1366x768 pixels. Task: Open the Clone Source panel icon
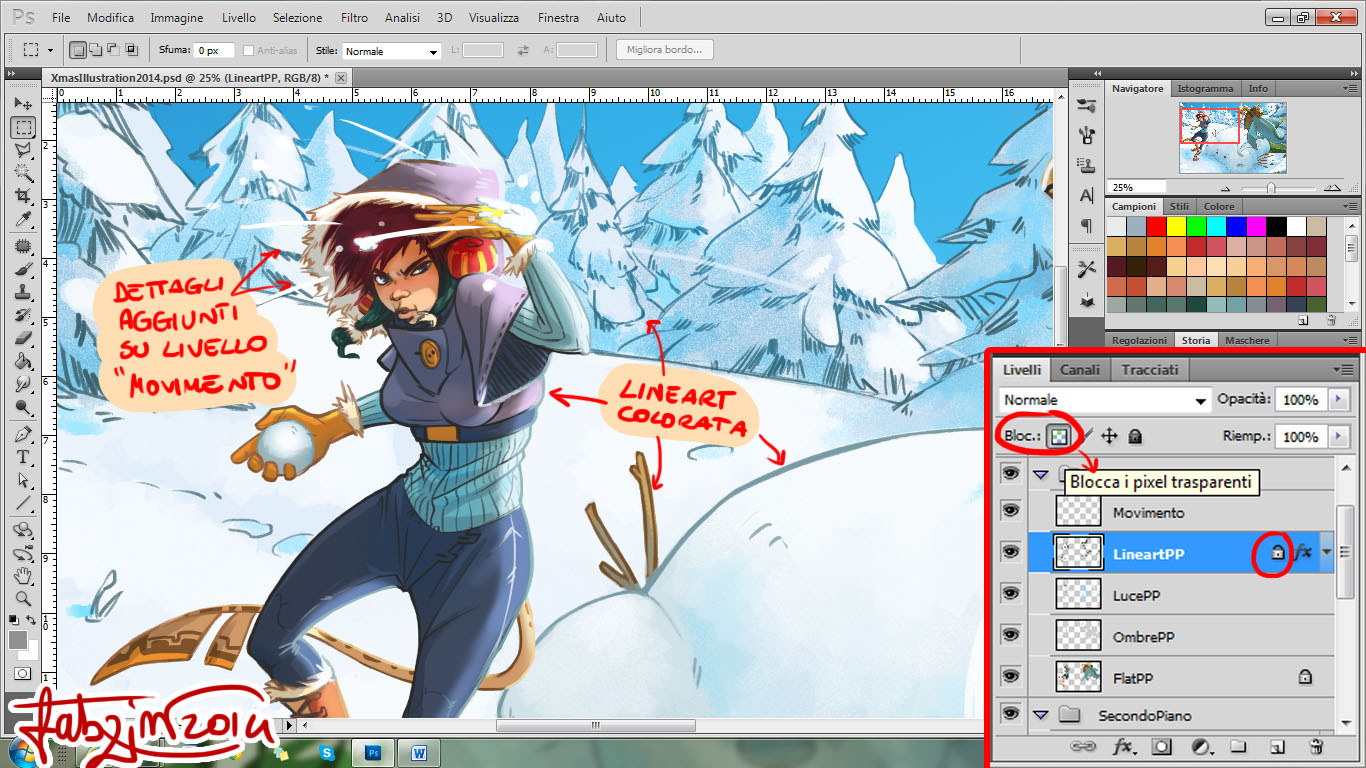(1086, 166)
